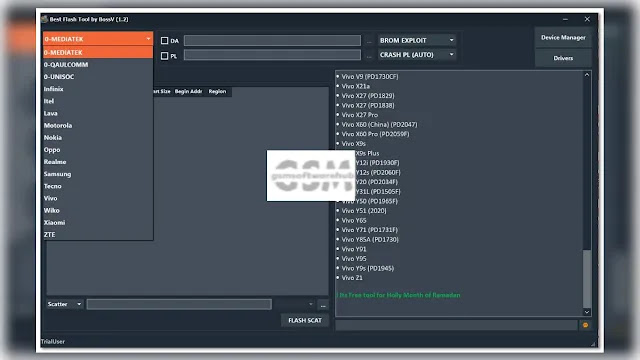The image size is (640, 360).
Task: Click Vivo Y95 log entry
Action: (353, 259)
